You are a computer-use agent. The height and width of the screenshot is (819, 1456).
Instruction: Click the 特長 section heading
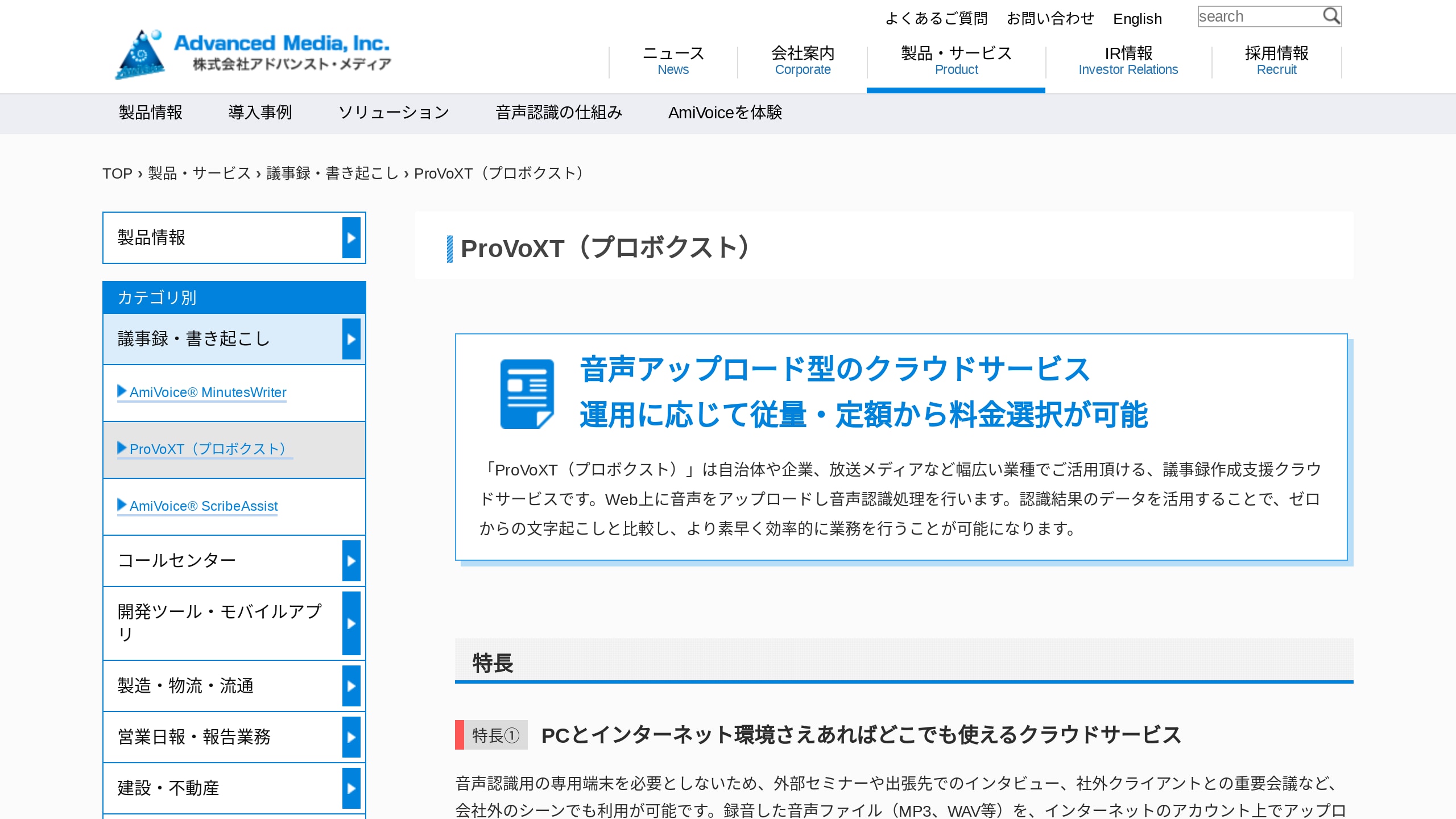493,664
